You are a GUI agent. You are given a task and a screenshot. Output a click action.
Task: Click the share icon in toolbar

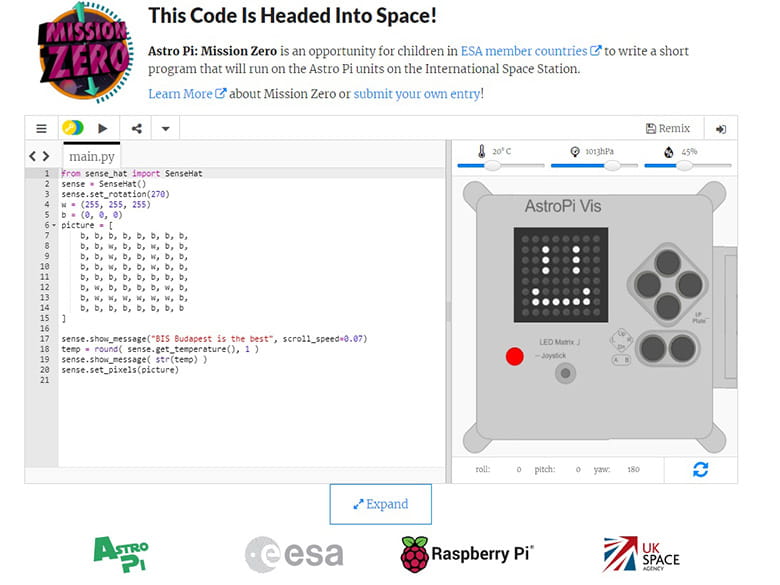coord(136,129)
